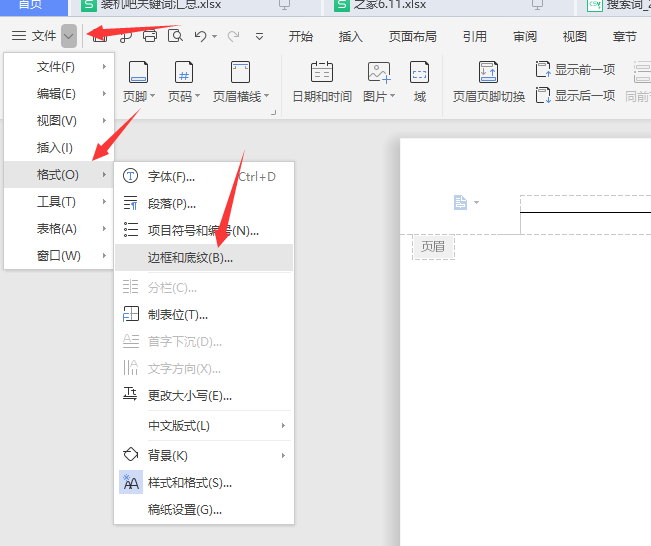
Task: Click 显示前一项 button
Action: [576, 69]
